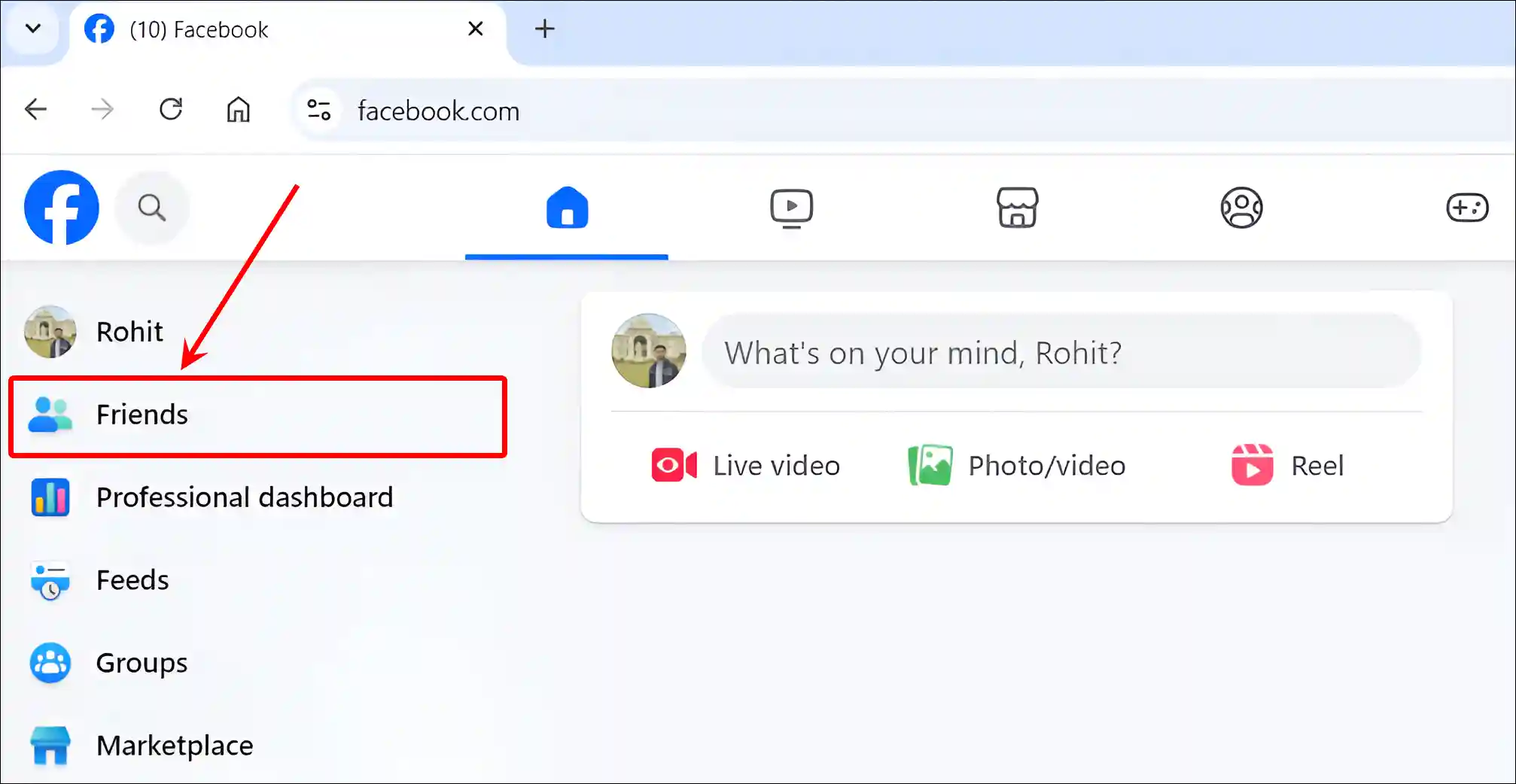Image resolution: width=1516 pixels, height=784 pixels.
Task: Expand the tab search dropdown chevron
Action: [33, 29]
